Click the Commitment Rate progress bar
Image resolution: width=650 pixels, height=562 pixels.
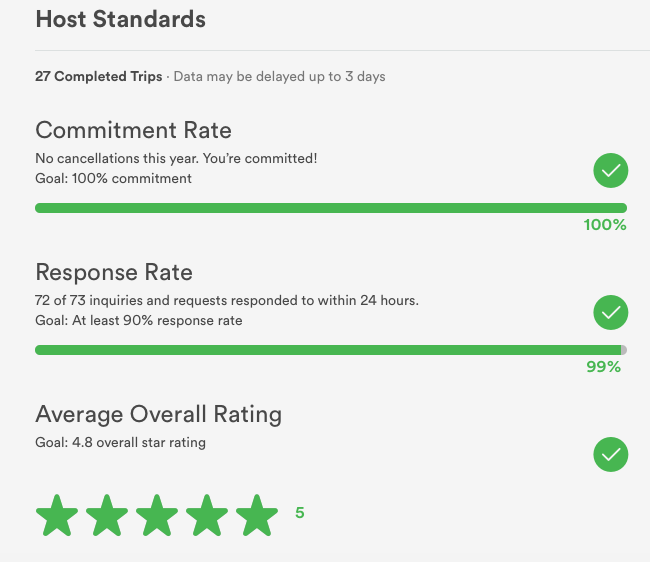tap(330, 208)
